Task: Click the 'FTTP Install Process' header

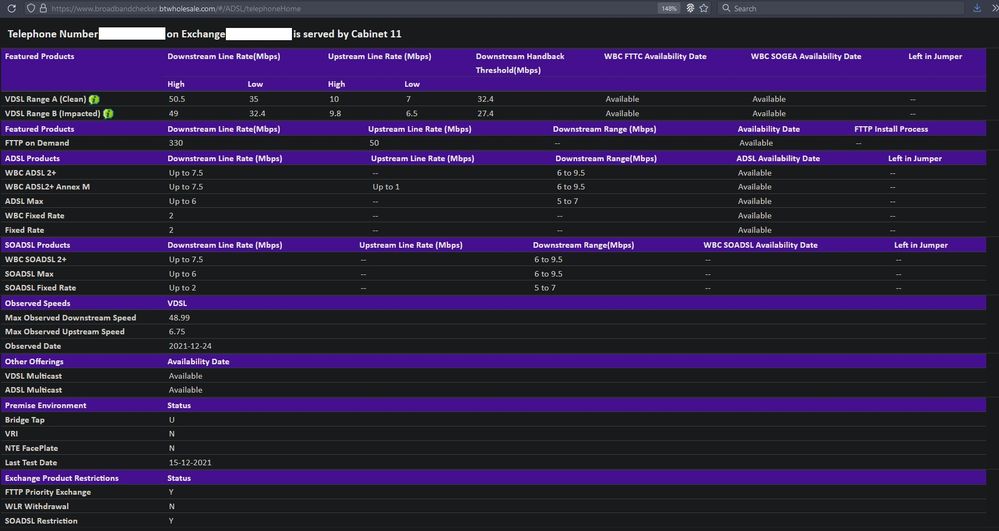Action: click(891, 129)
